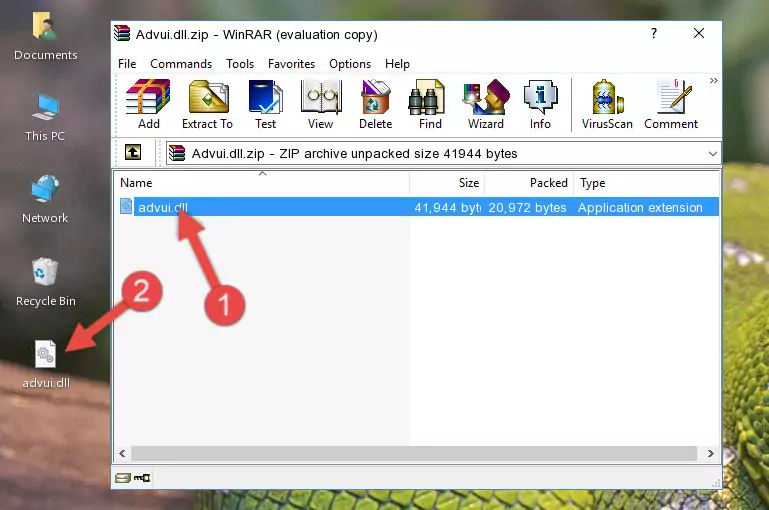The image size is (769, 510).
Task: Go up one folder level
Action: pyautogui.click(x=133, y=153)
